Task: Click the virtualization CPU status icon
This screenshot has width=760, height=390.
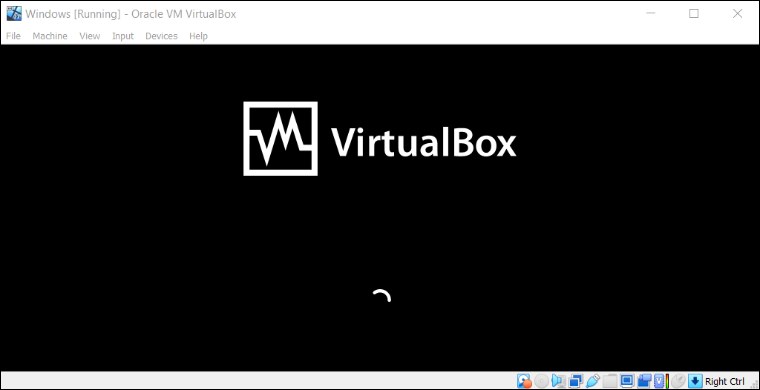Action: click(659, 381)
